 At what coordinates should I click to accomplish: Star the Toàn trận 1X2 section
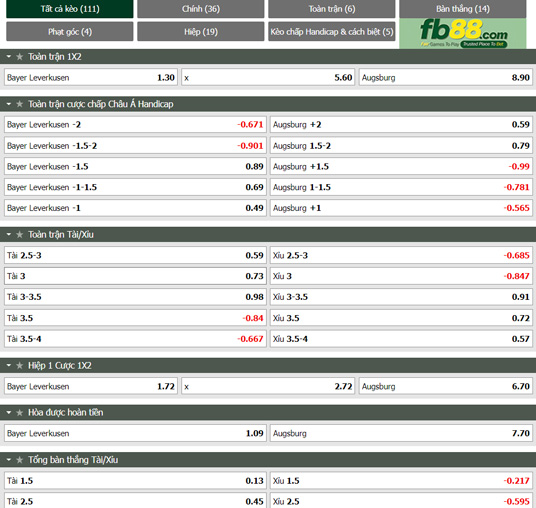[19, 57]
